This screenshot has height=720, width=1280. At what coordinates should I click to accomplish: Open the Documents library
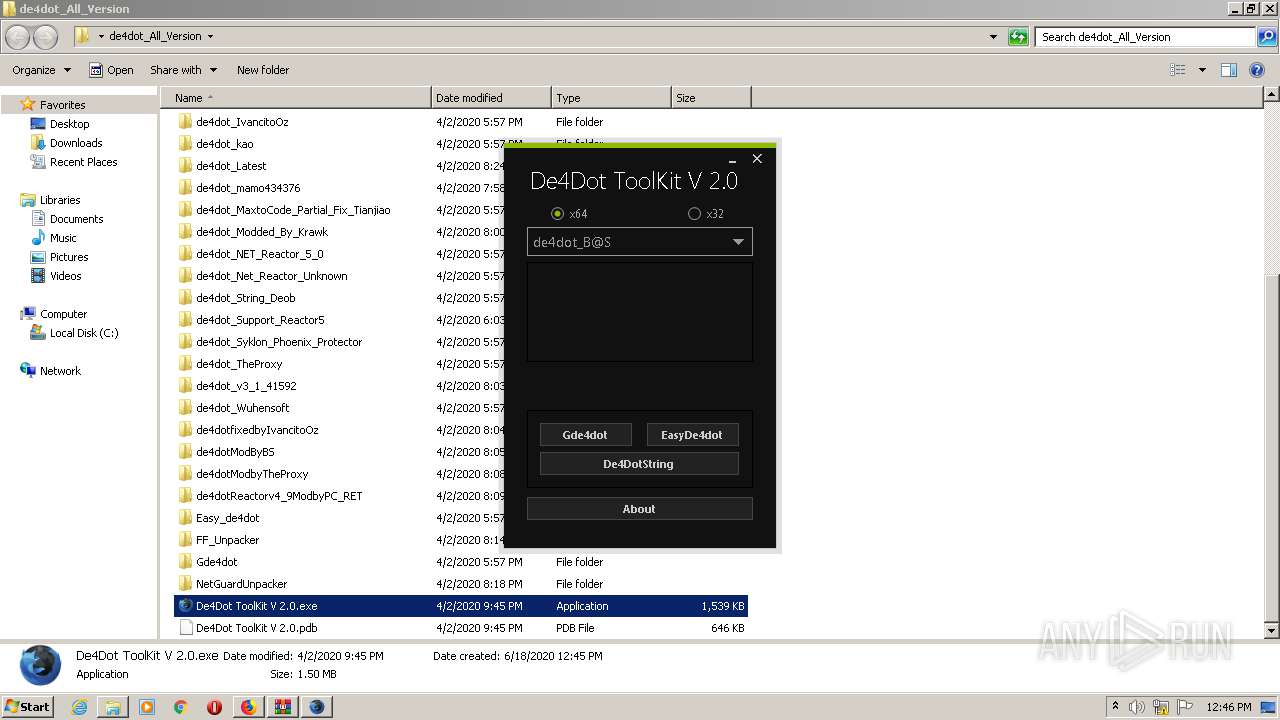point(76,219)
